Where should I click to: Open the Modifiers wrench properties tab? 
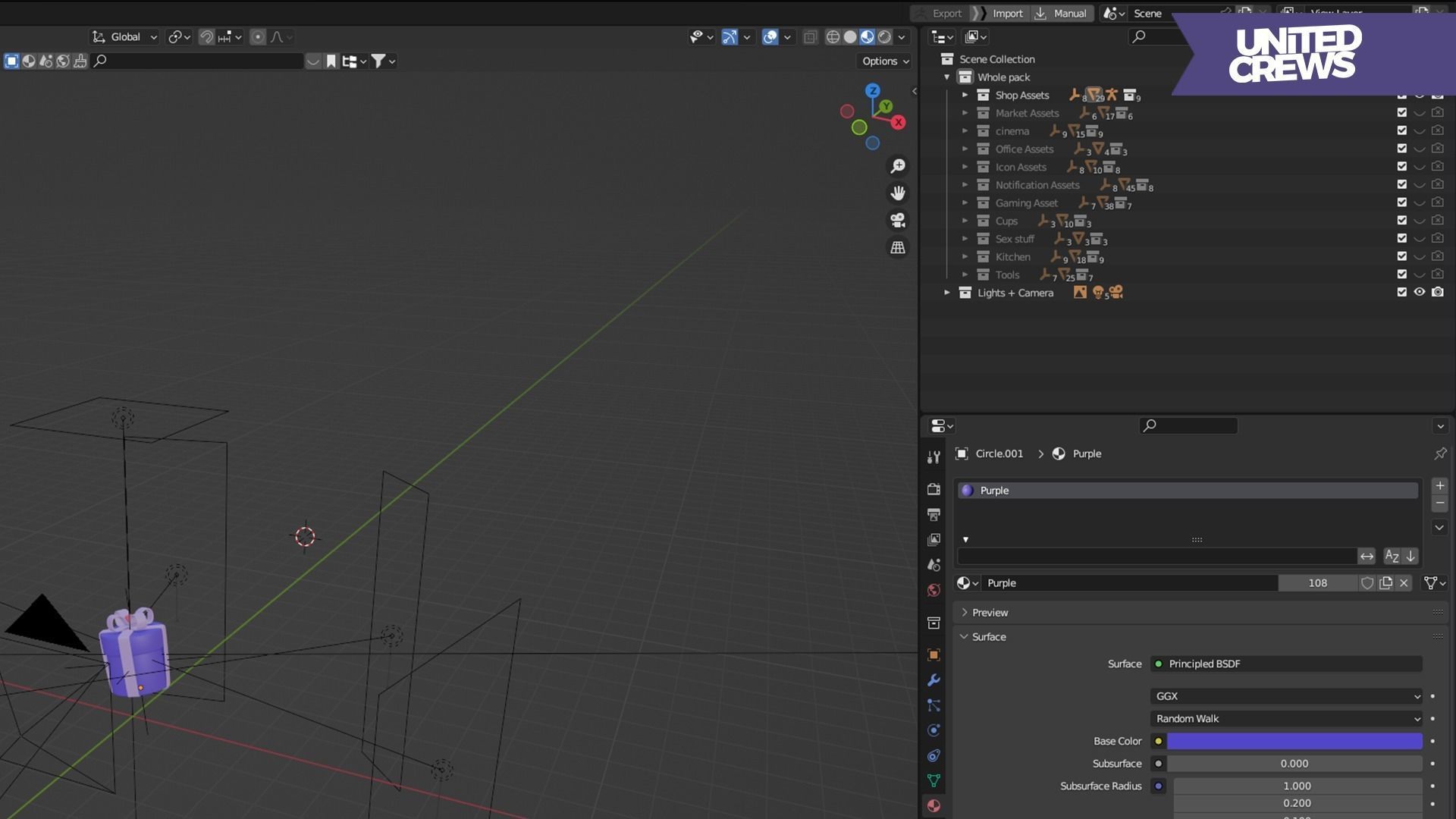(934, 680)
